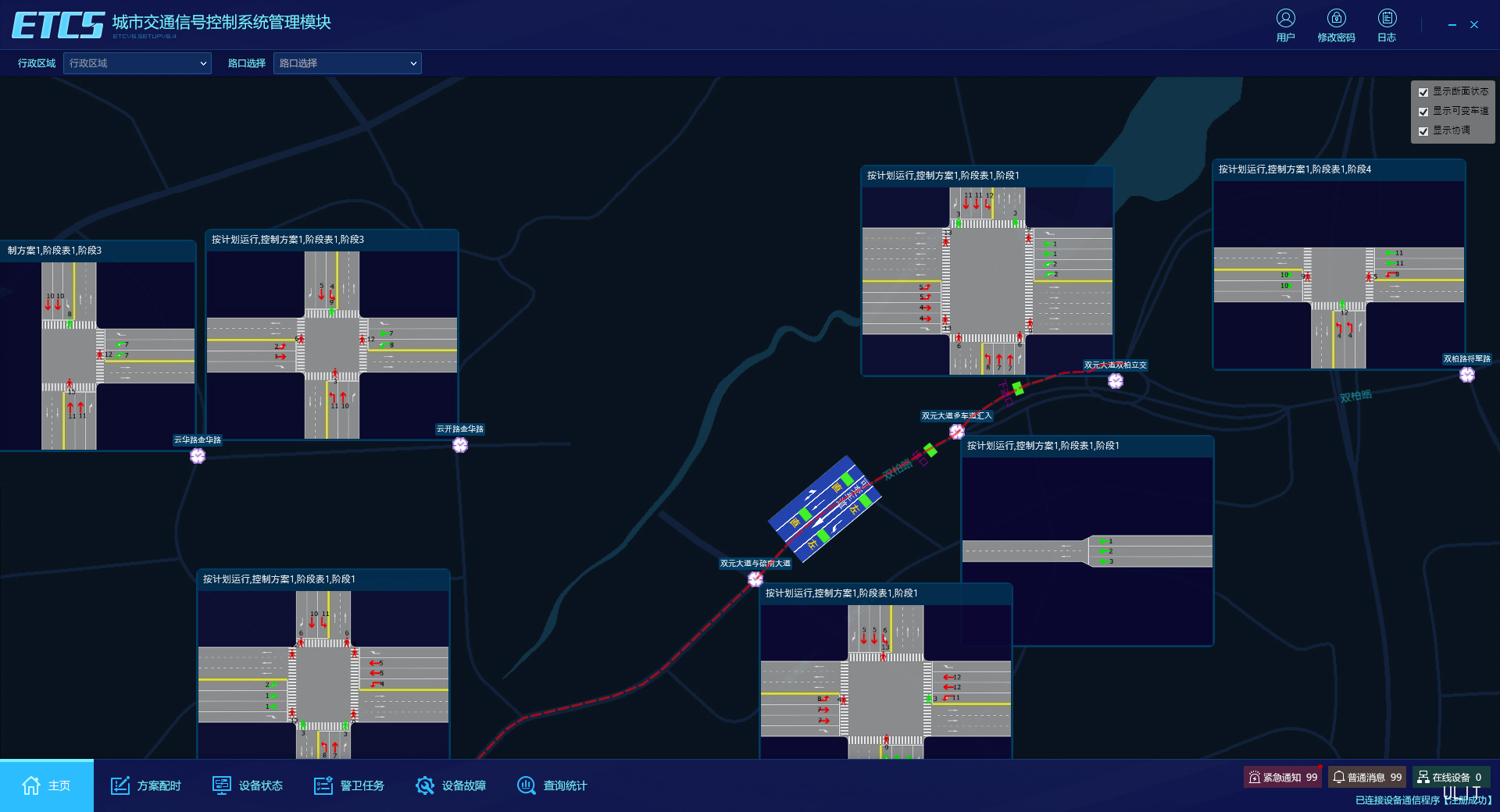Expand the 行政区域 dropdown
1500x812 pixels.
click(137, 63)
